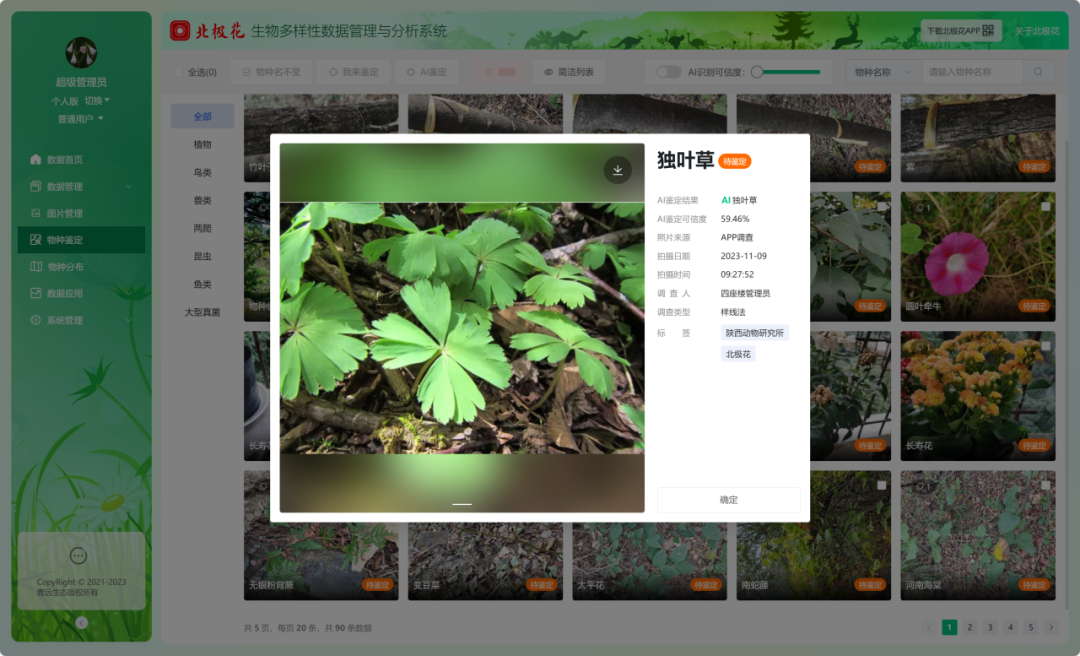Click the next page arrow
Image resolution: width=1080 pixels, height=656 pixels.
(x=1051, y=627)
